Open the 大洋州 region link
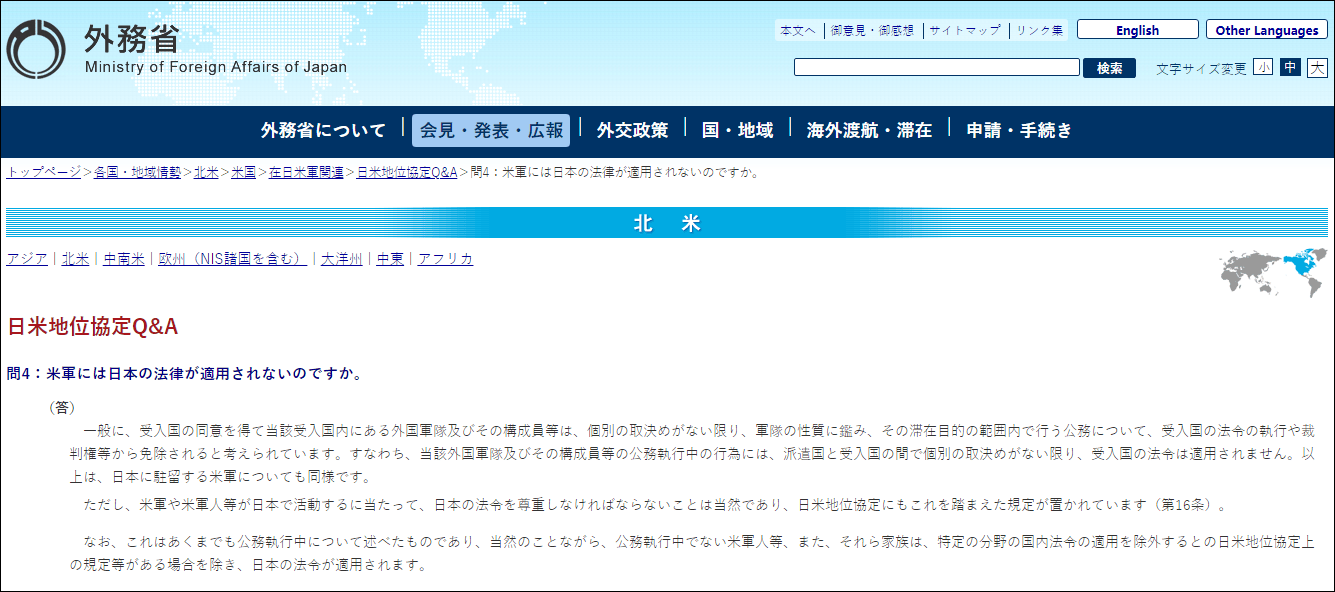This screenshot has width=1335, height=592. coord(342,259)
